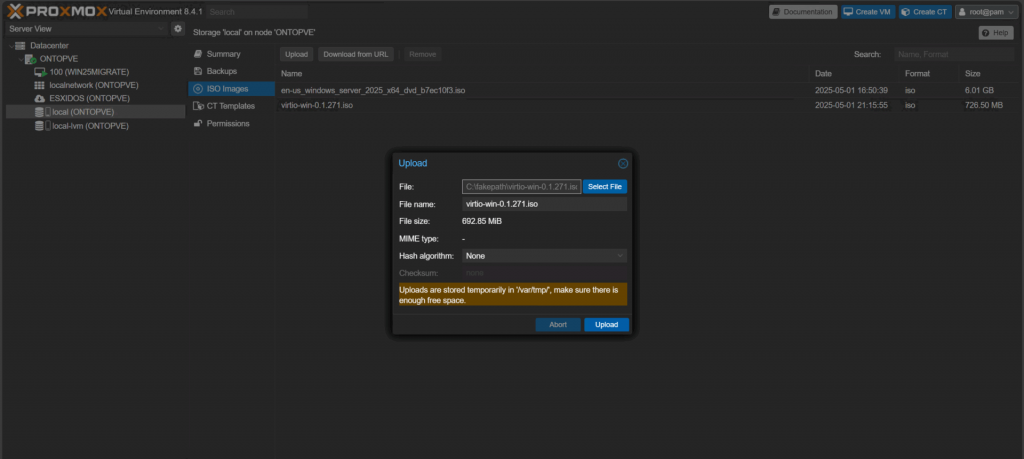This screenshot has width=1024, height=459.
Task: Close the Upload dialog with X icon
Action: [623, 163]
